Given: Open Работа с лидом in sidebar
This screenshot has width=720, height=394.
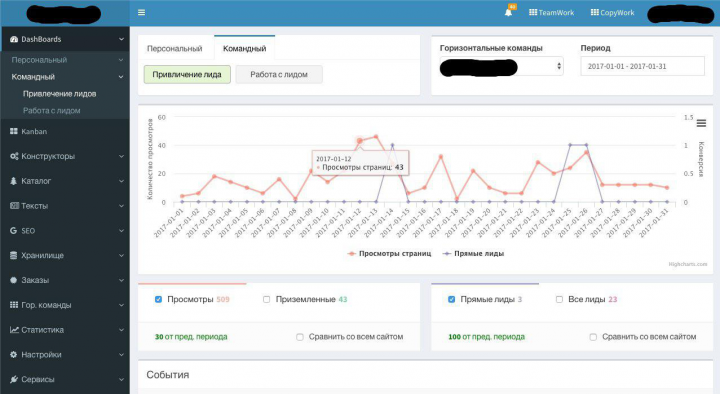Looking at the screenshot, I should [x=52, y=111].
